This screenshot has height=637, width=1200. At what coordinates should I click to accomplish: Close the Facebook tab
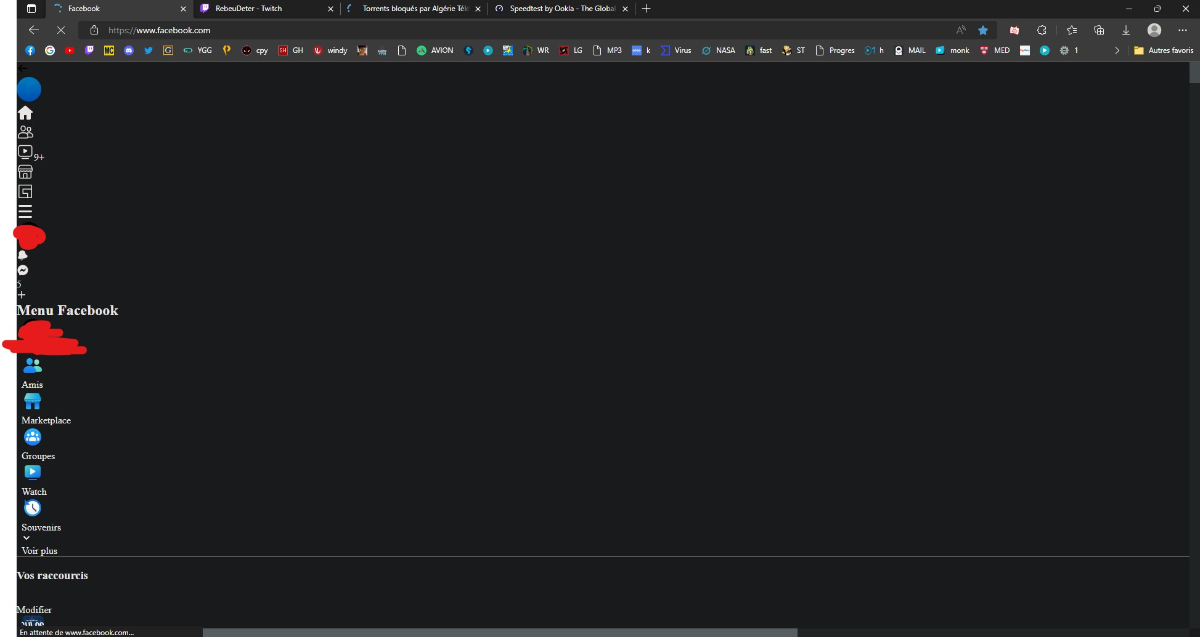[183, 8]
